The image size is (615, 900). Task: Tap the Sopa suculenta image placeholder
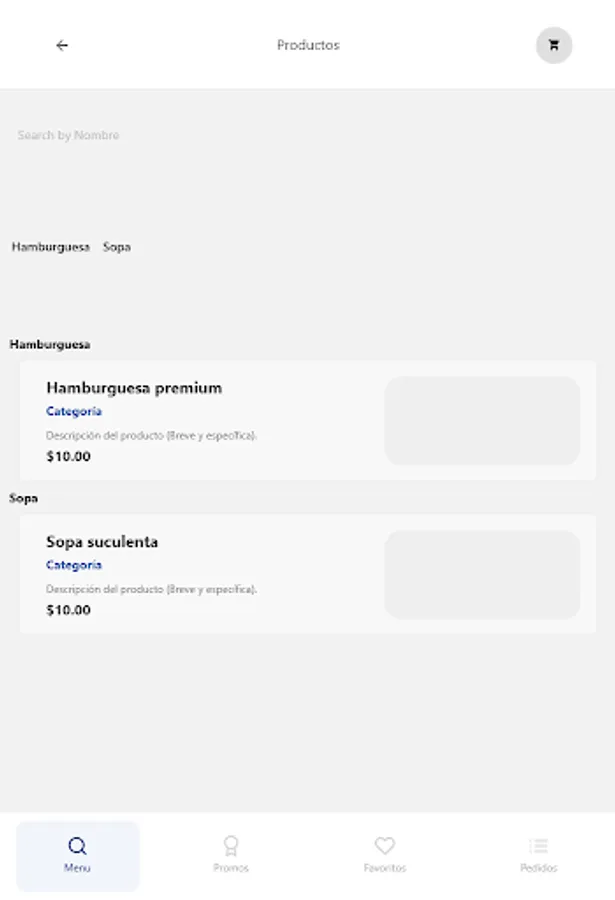482,574
